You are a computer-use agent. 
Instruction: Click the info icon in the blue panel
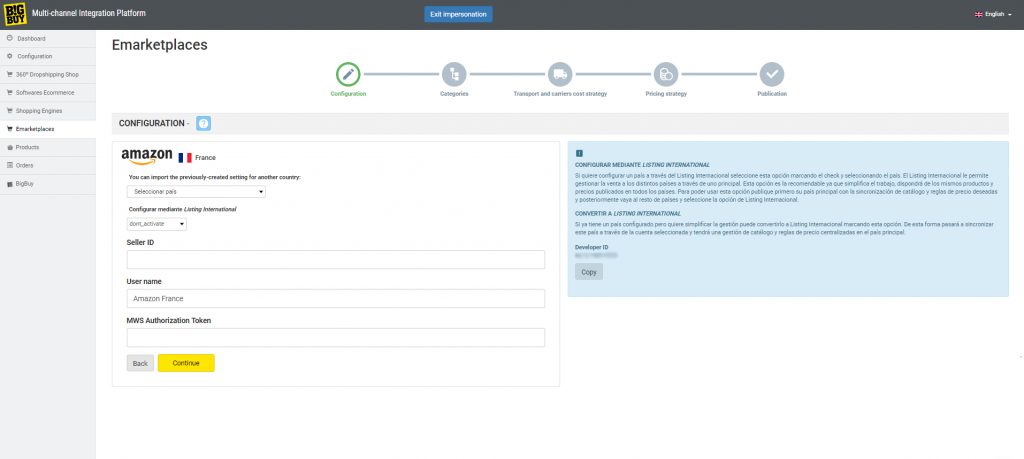579,153
